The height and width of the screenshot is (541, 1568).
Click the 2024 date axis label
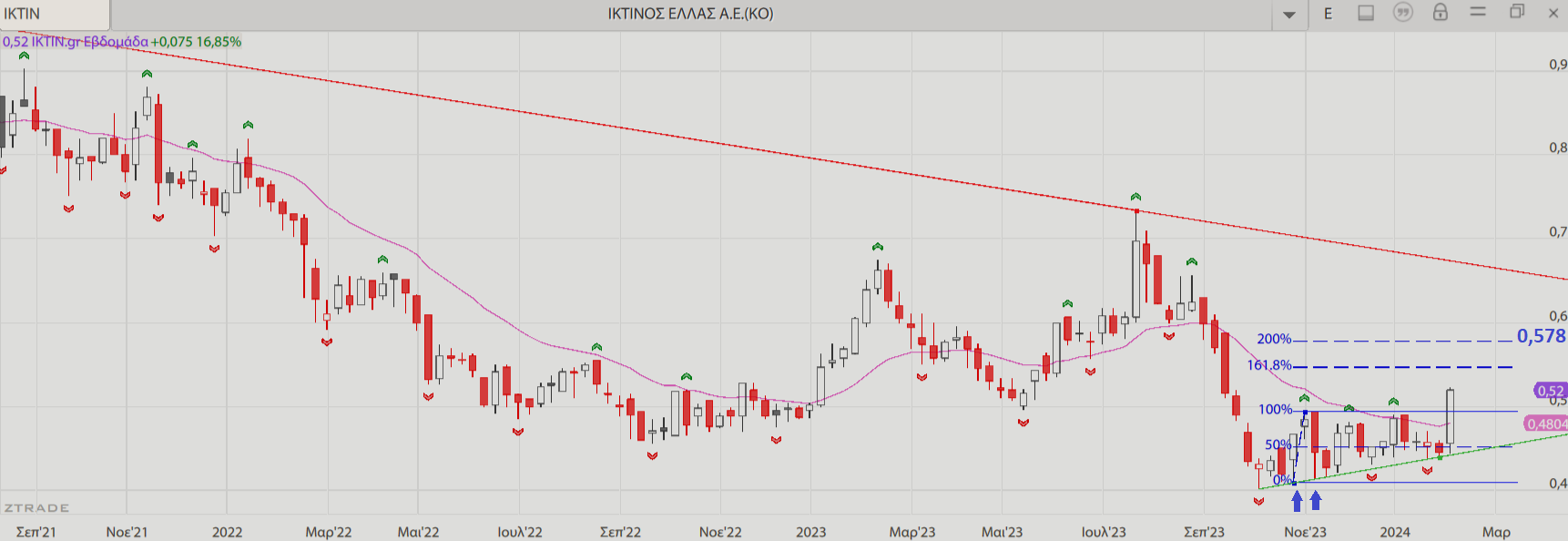click(x=1395, y=532)
